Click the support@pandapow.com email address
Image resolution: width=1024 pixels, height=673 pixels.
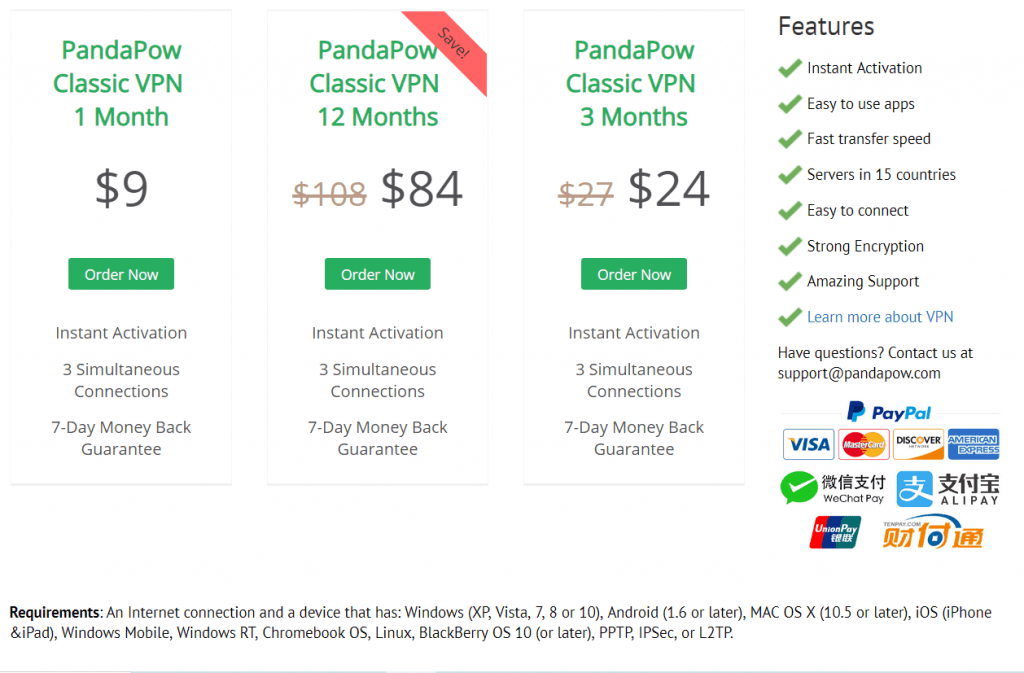(x=859, y=373)
